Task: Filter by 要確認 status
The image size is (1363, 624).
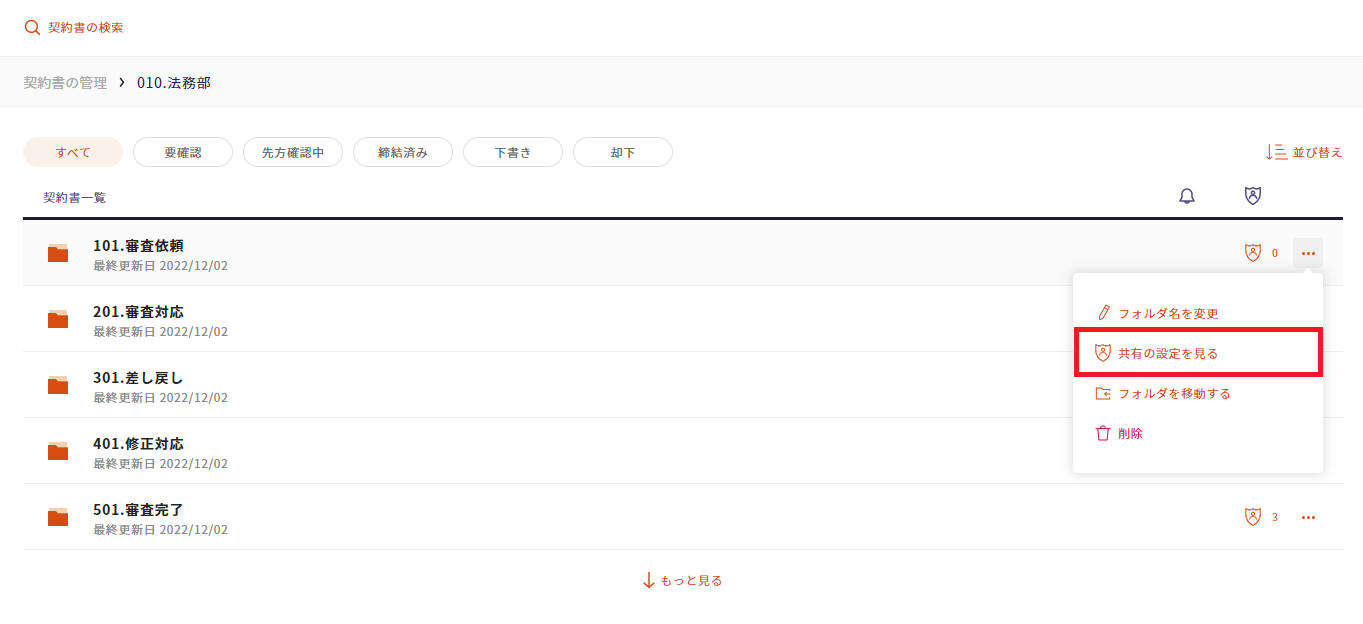Action: [183, 152]
